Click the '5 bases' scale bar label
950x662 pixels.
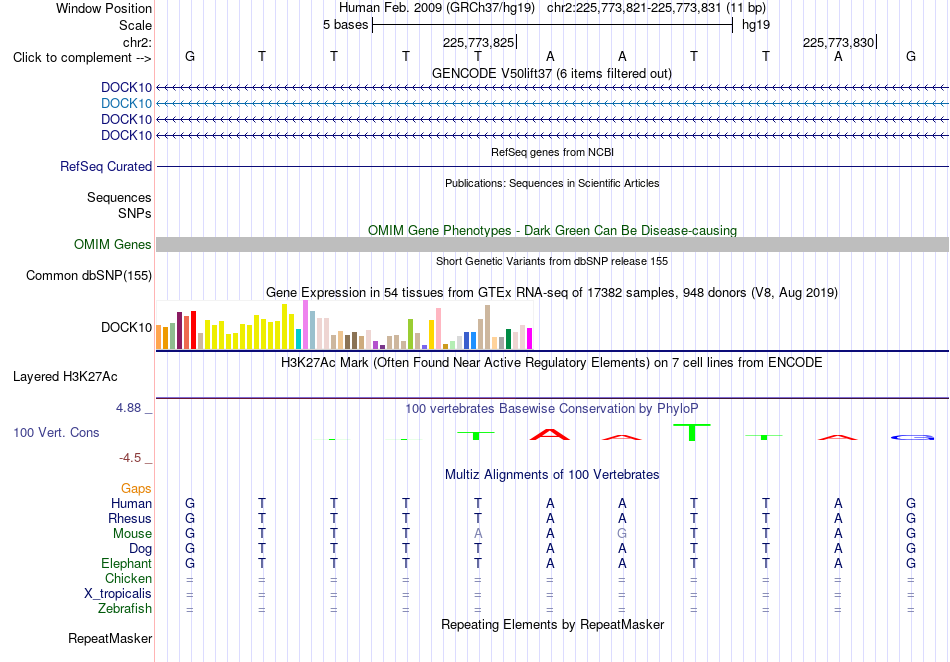tap(345, 25)
